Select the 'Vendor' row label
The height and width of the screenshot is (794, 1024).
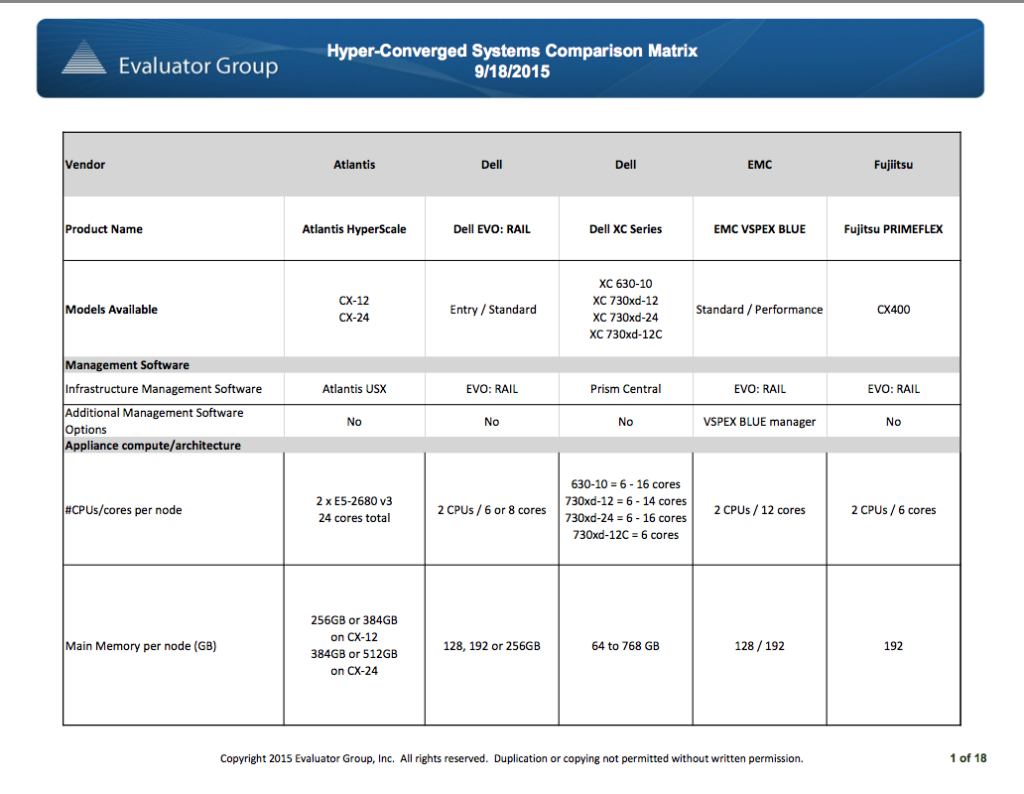85,165
